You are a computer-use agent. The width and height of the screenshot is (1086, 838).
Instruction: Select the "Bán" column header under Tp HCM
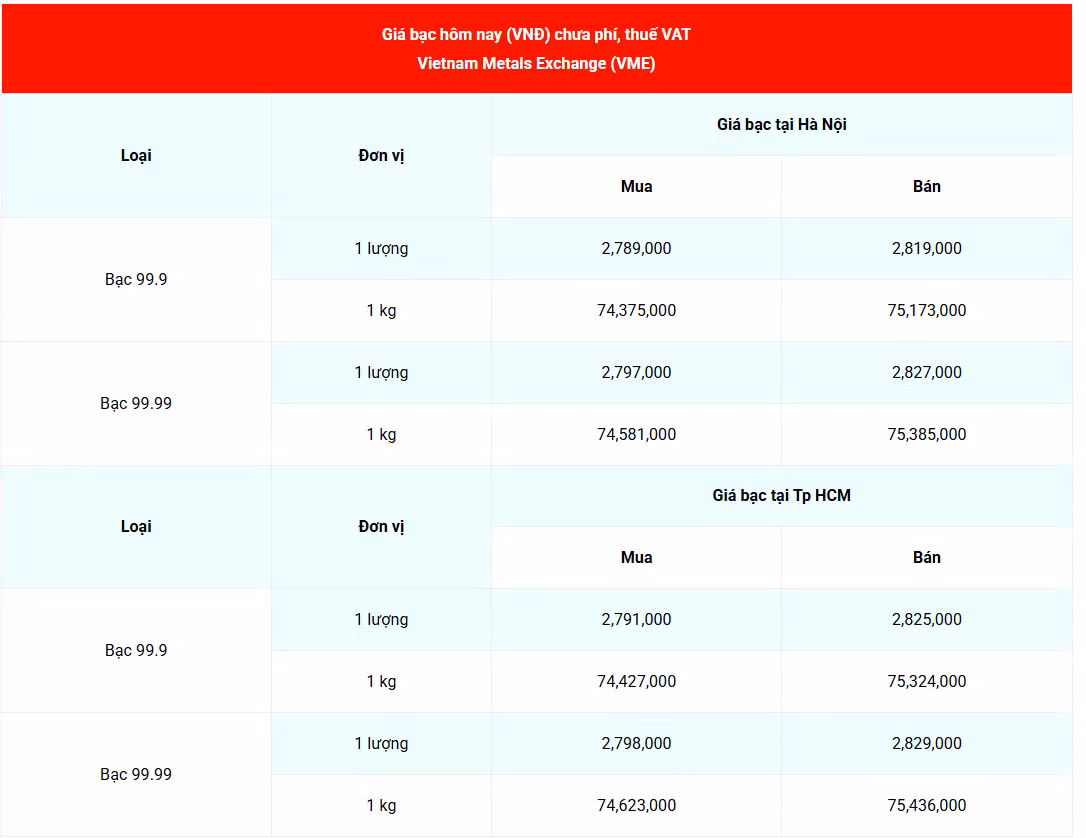pyautogui.click(x=927, y=558)
